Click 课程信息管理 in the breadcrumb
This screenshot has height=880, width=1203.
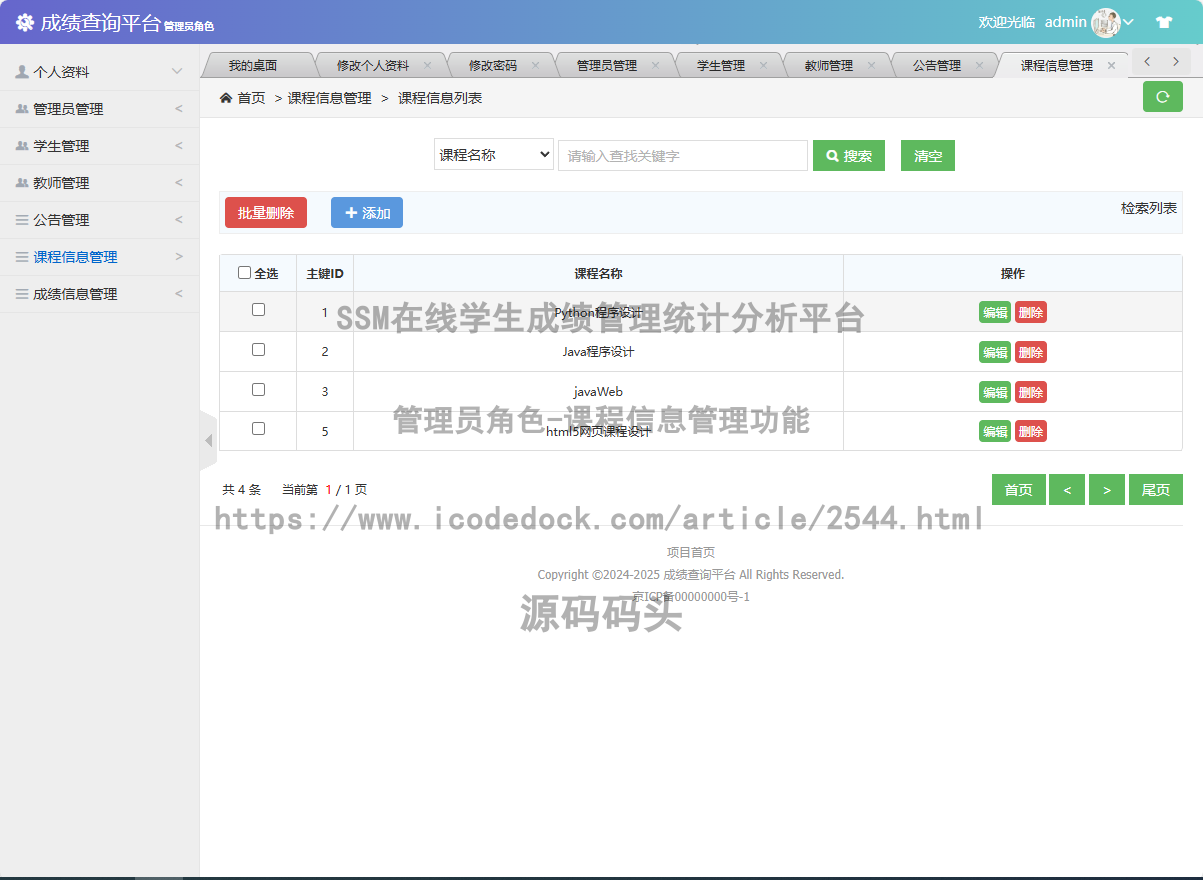(329, 98)
